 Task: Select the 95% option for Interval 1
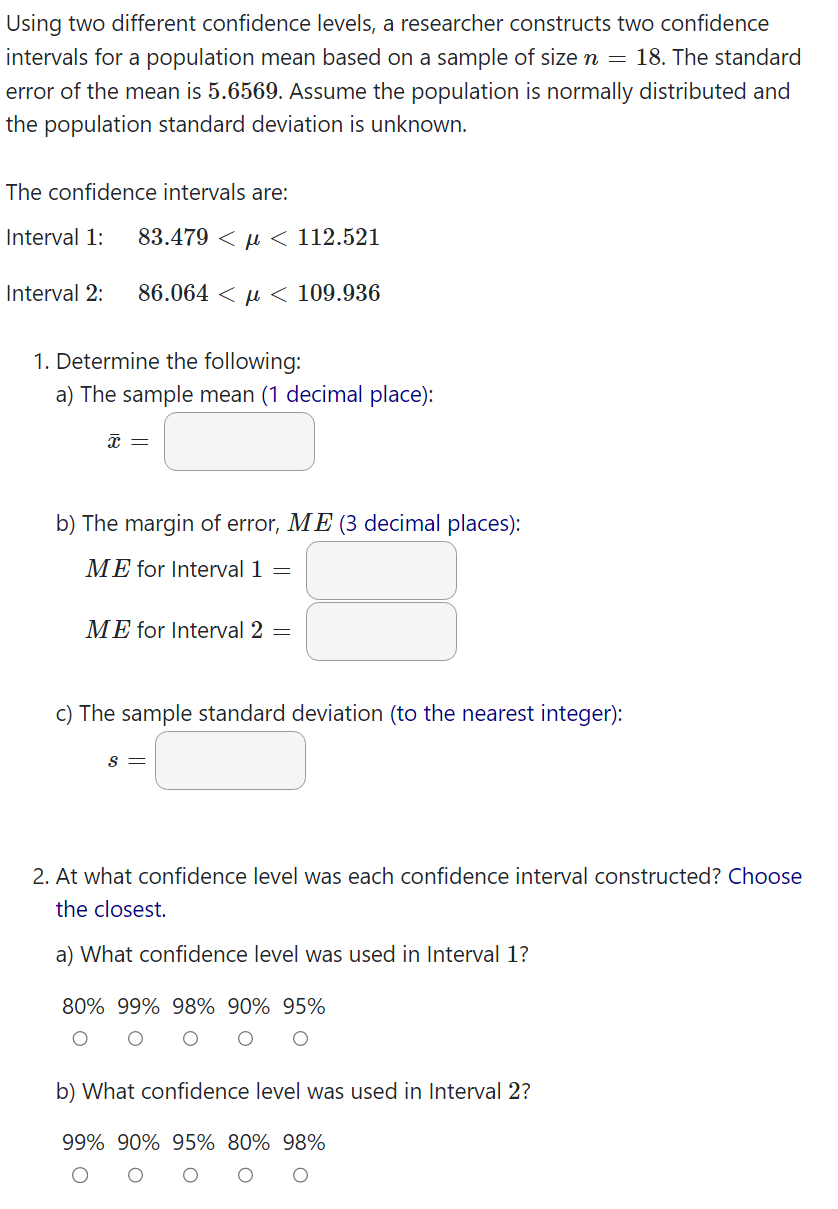[x=300, y=1038]
